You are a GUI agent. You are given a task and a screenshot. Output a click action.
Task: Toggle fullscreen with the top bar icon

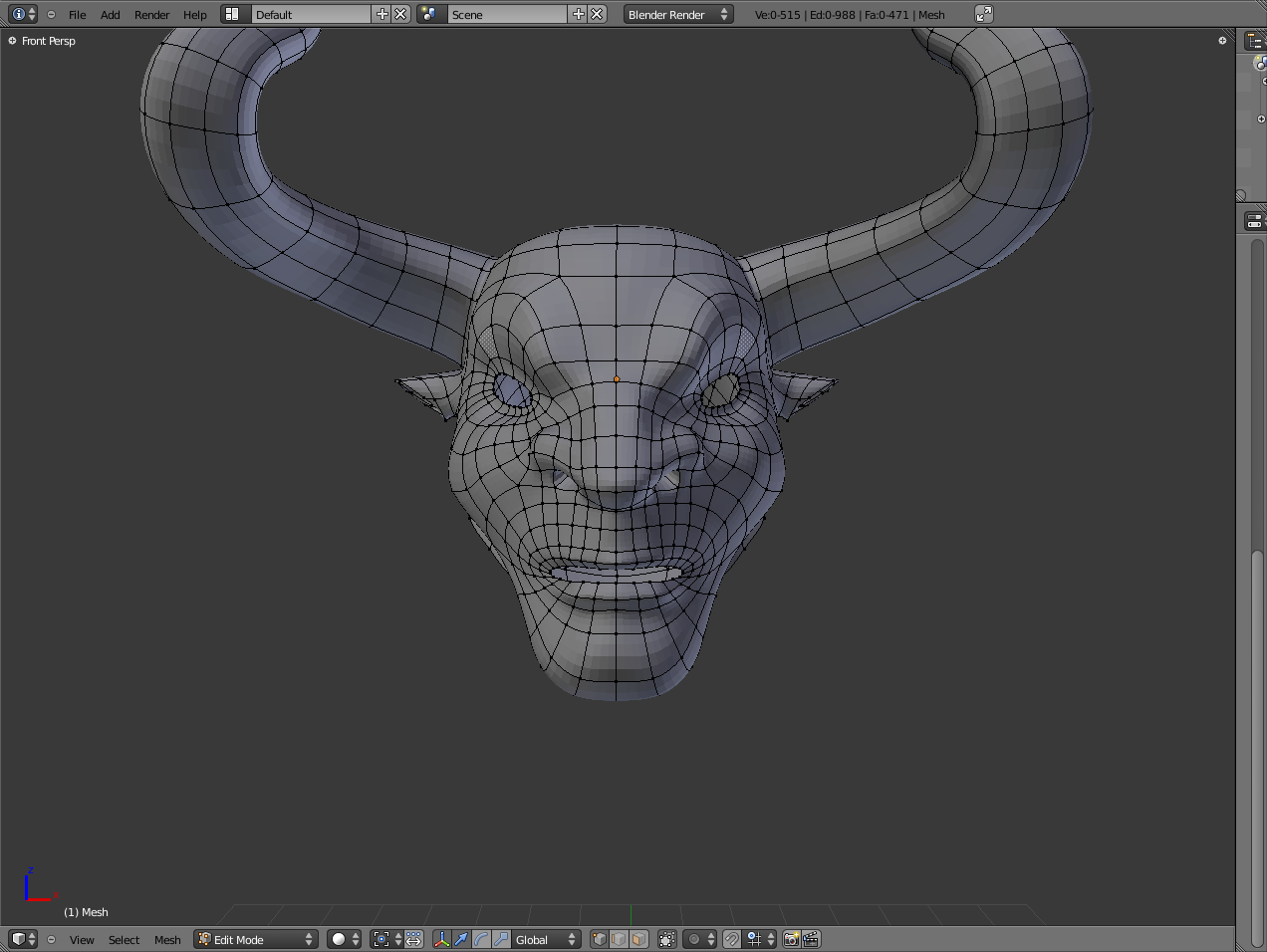984,14
